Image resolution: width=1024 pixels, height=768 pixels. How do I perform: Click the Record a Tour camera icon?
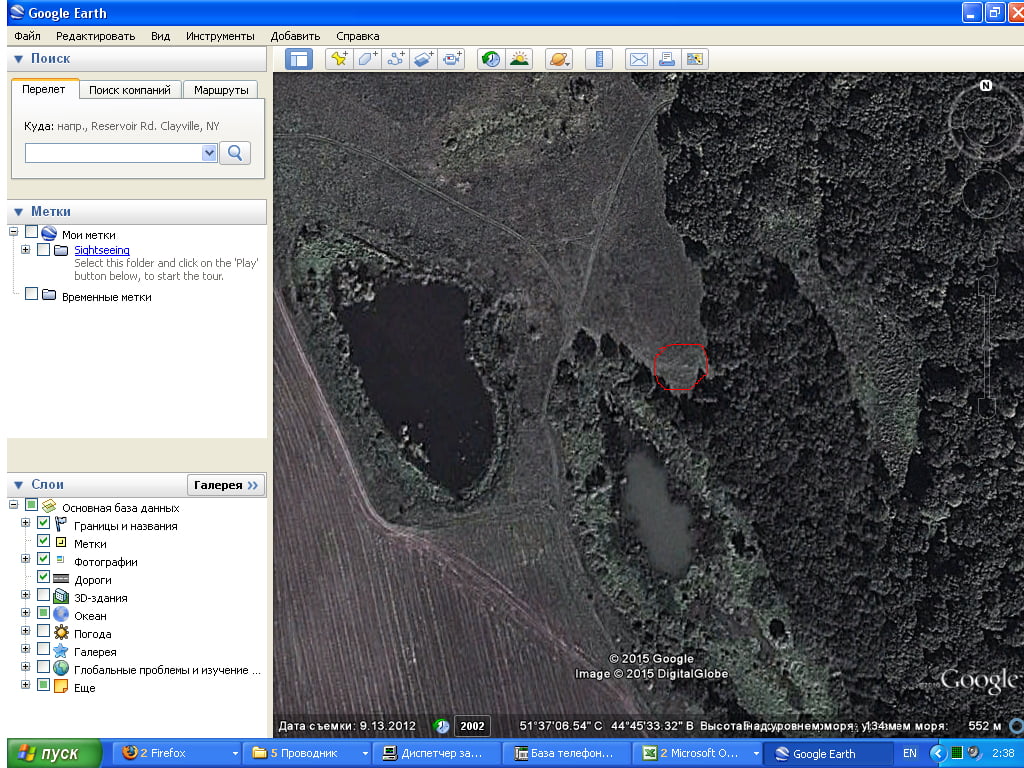(452, 59)
